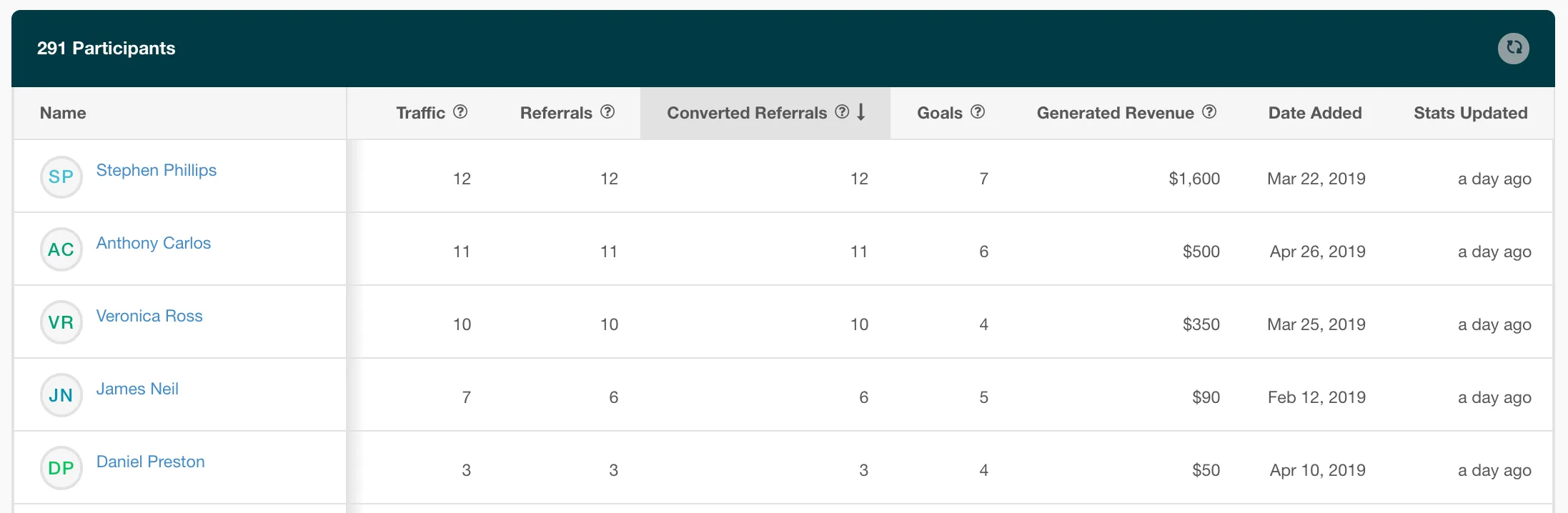Click the AC avatar for Anthony Carlos

pyautogui.click(x=61, y=249)
